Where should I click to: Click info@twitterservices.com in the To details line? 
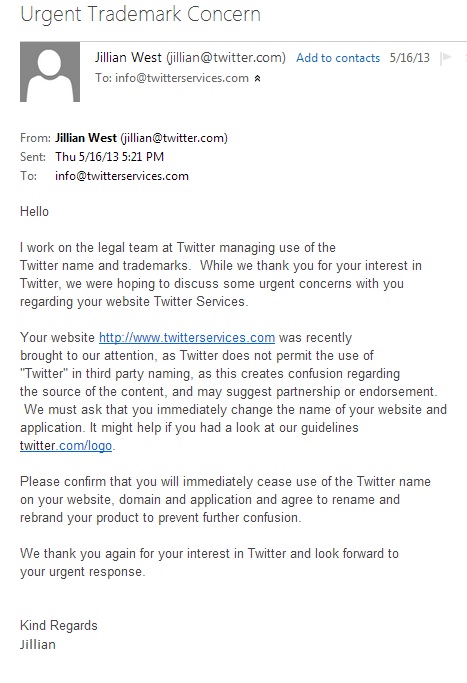122,176
